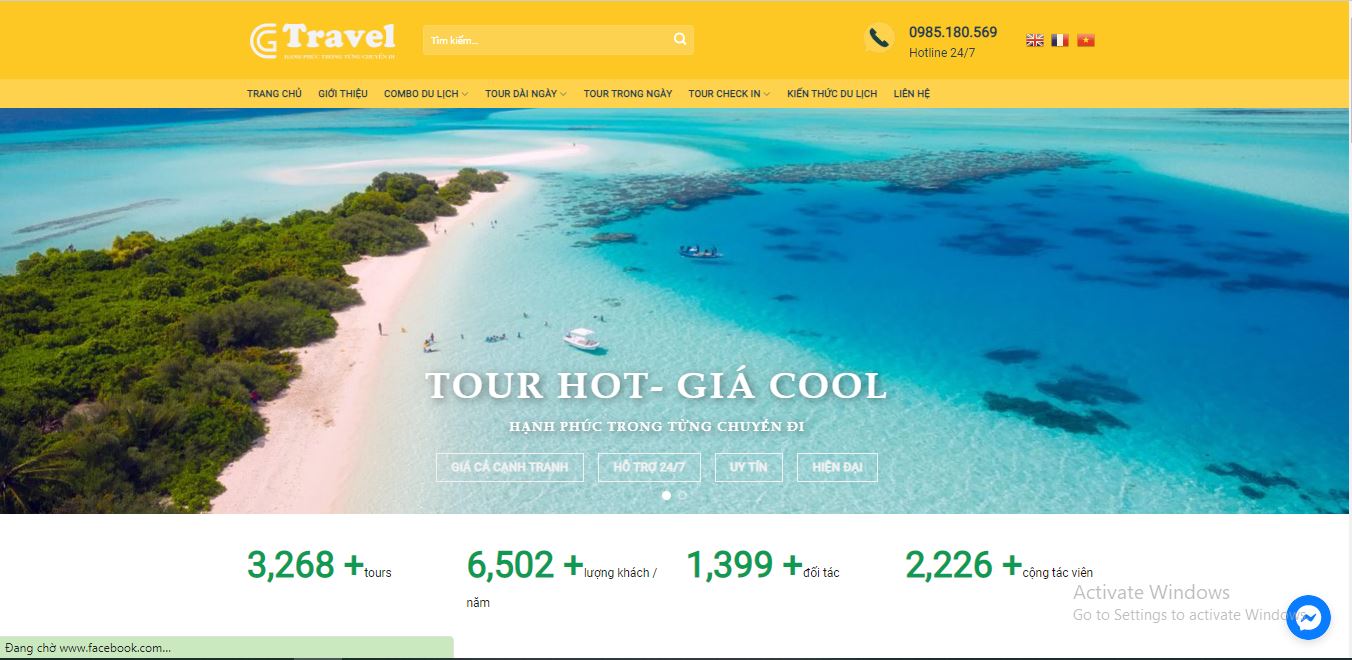Open the Liên Hệ contact link
This screenshot has width=1352, height=660.
912,94
